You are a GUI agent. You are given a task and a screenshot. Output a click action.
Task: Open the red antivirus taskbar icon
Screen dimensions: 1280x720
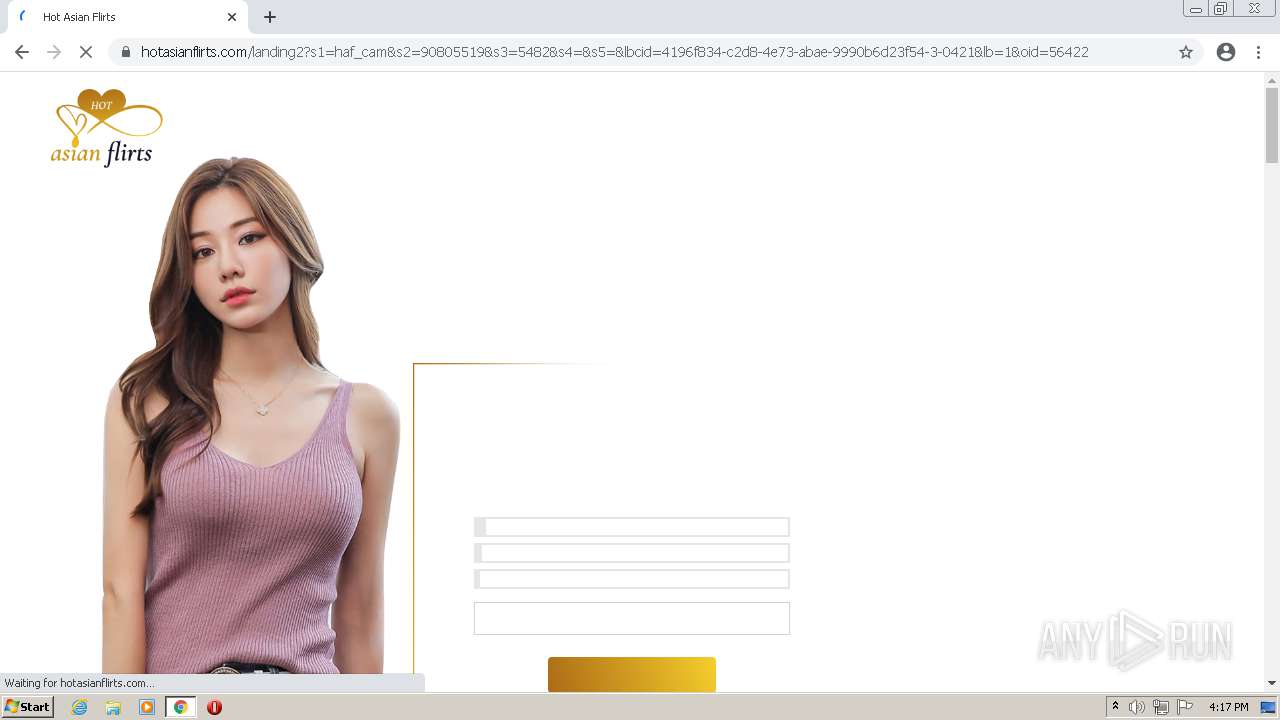click(214, 707)
